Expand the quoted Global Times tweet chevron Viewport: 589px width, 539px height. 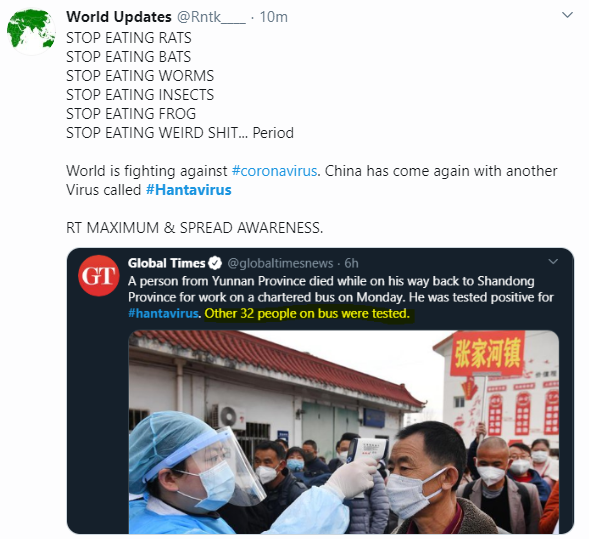click(553, 261)
